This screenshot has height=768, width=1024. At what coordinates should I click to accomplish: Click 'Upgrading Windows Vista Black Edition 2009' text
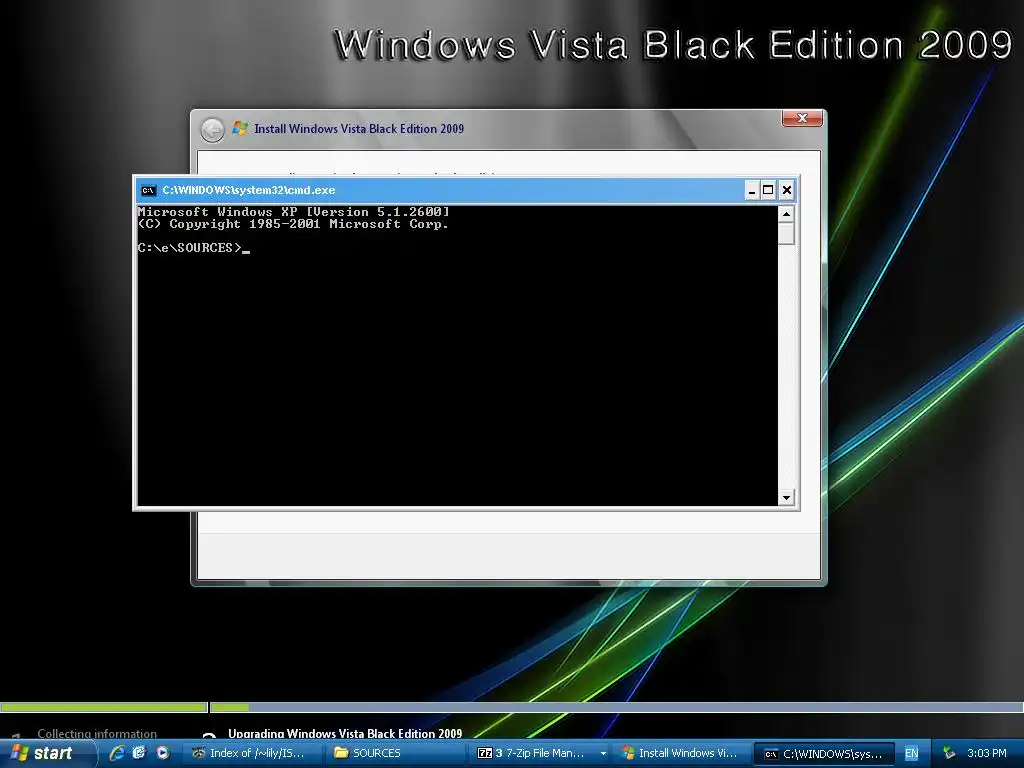click(345, 733)
